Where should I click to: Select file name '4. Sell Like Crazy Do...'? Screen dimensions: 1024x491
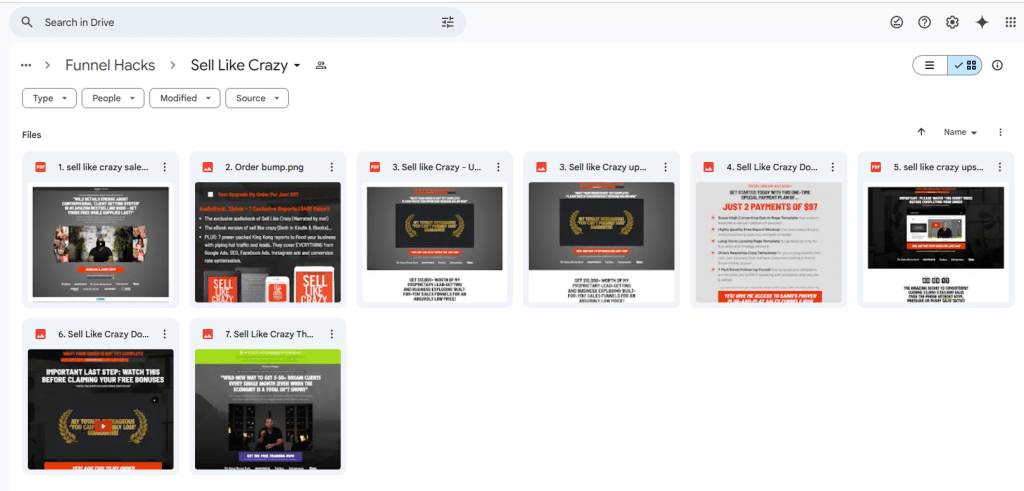click(x=772, y=167)
